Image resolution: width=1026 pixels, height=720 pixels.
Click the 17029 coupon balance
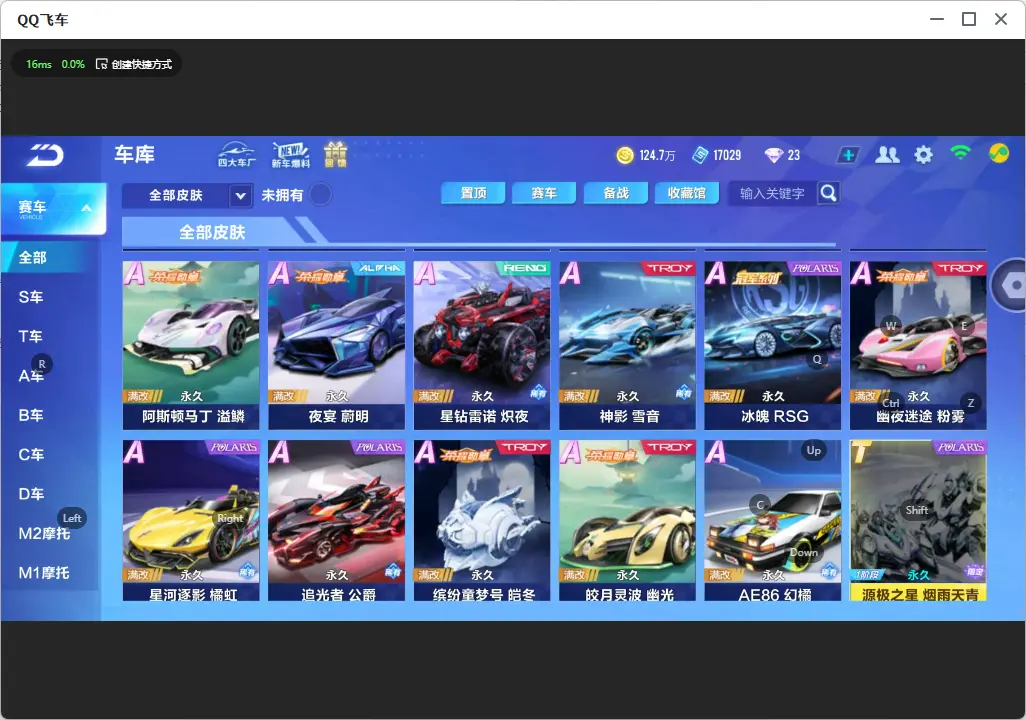(x=727, y=155)
